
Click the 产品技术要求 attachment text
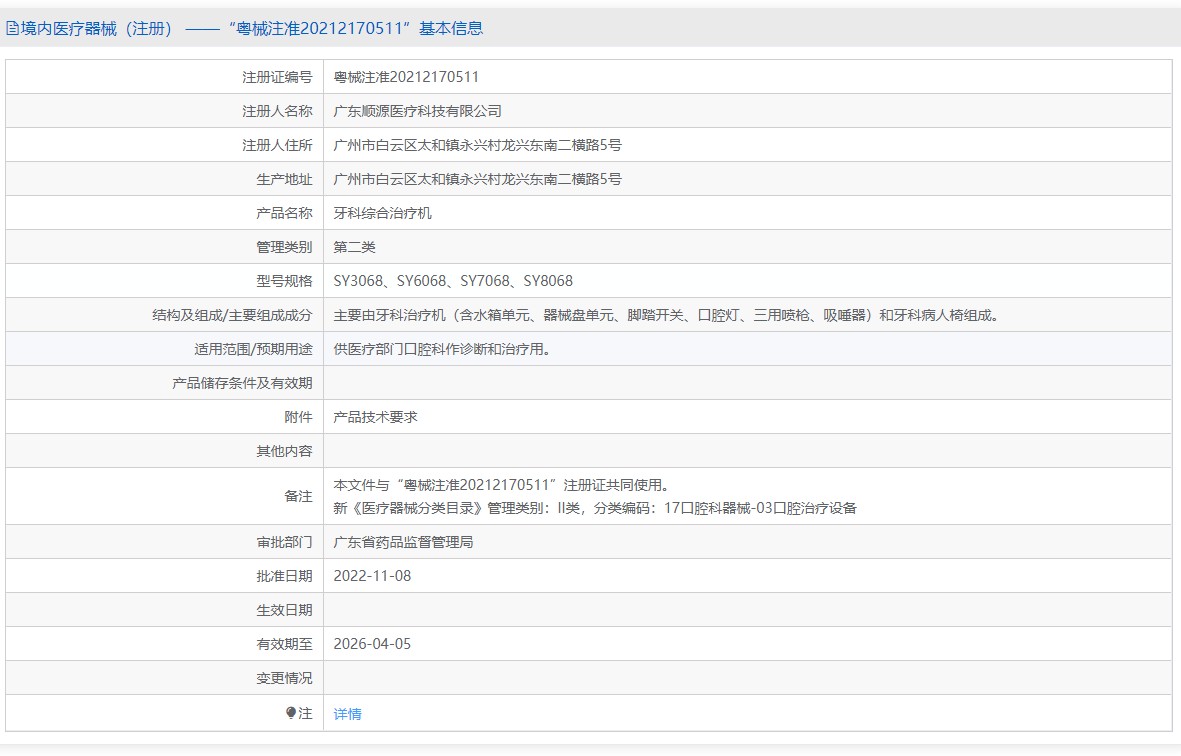(375, 417)
